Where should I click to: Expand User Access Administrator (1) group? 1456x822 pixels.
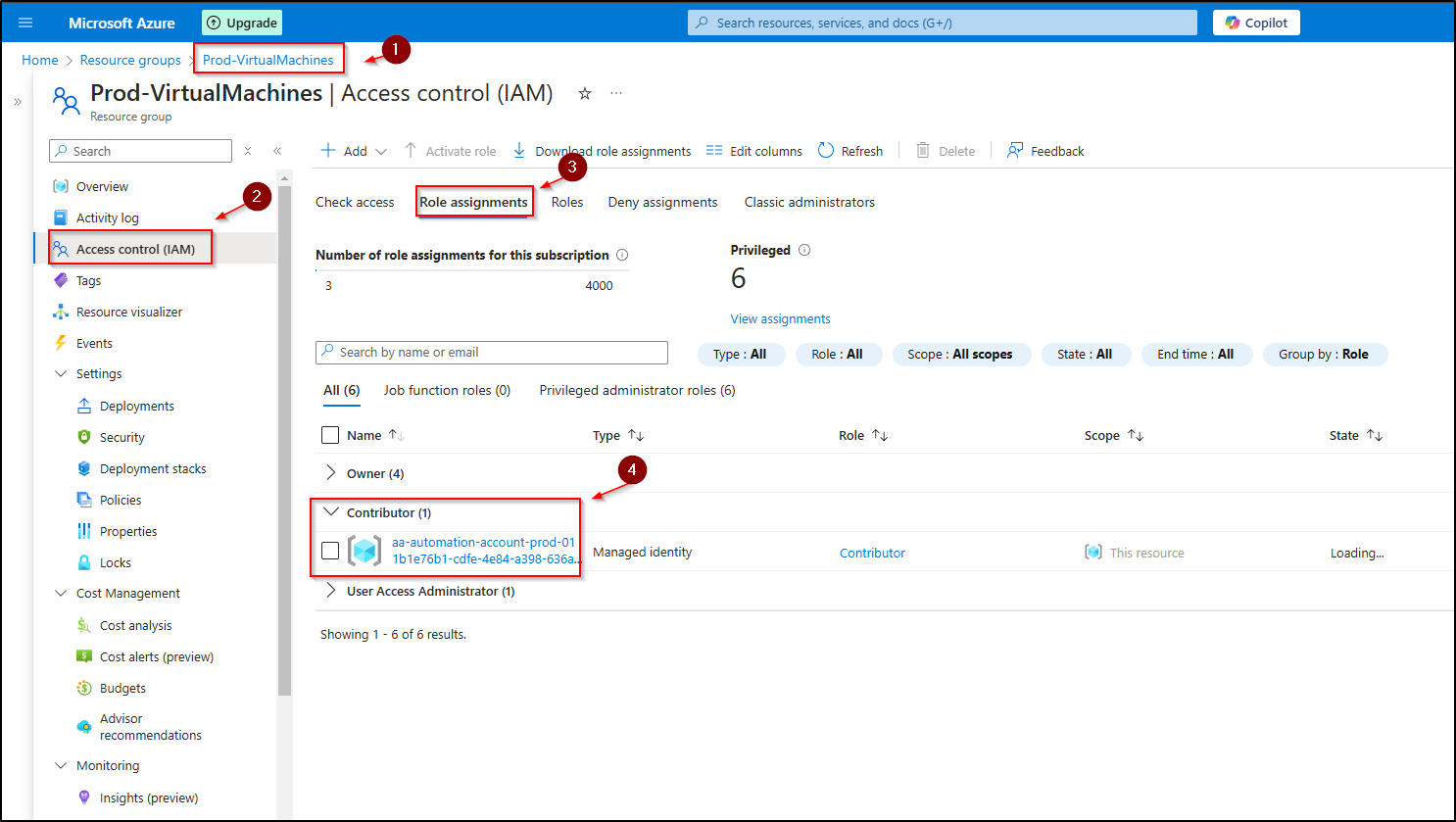click(331, 591)
